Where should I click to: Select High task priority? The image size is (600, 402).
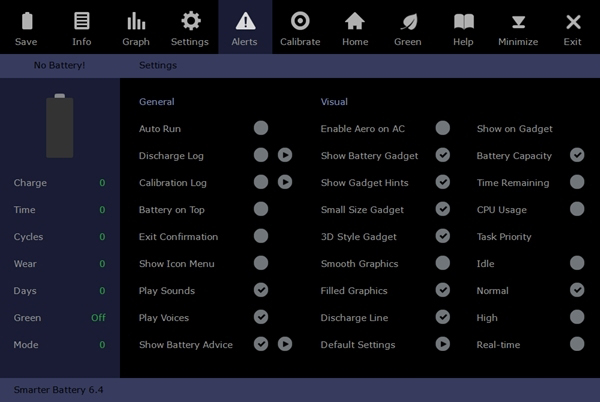point(577,317)
